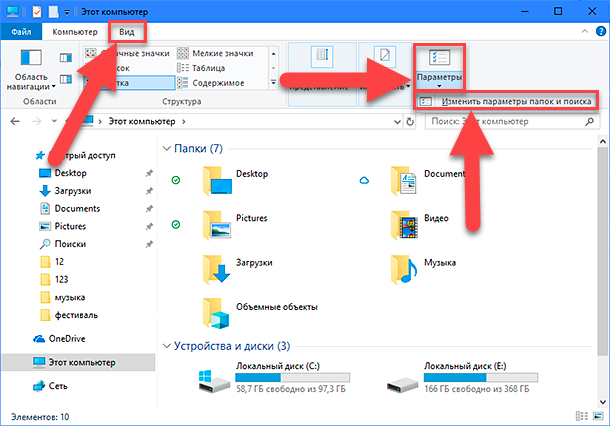Viewport: 610px width, 426px height.
Task: Select Сеть in navigation pane
Action: tap(58, 386)
